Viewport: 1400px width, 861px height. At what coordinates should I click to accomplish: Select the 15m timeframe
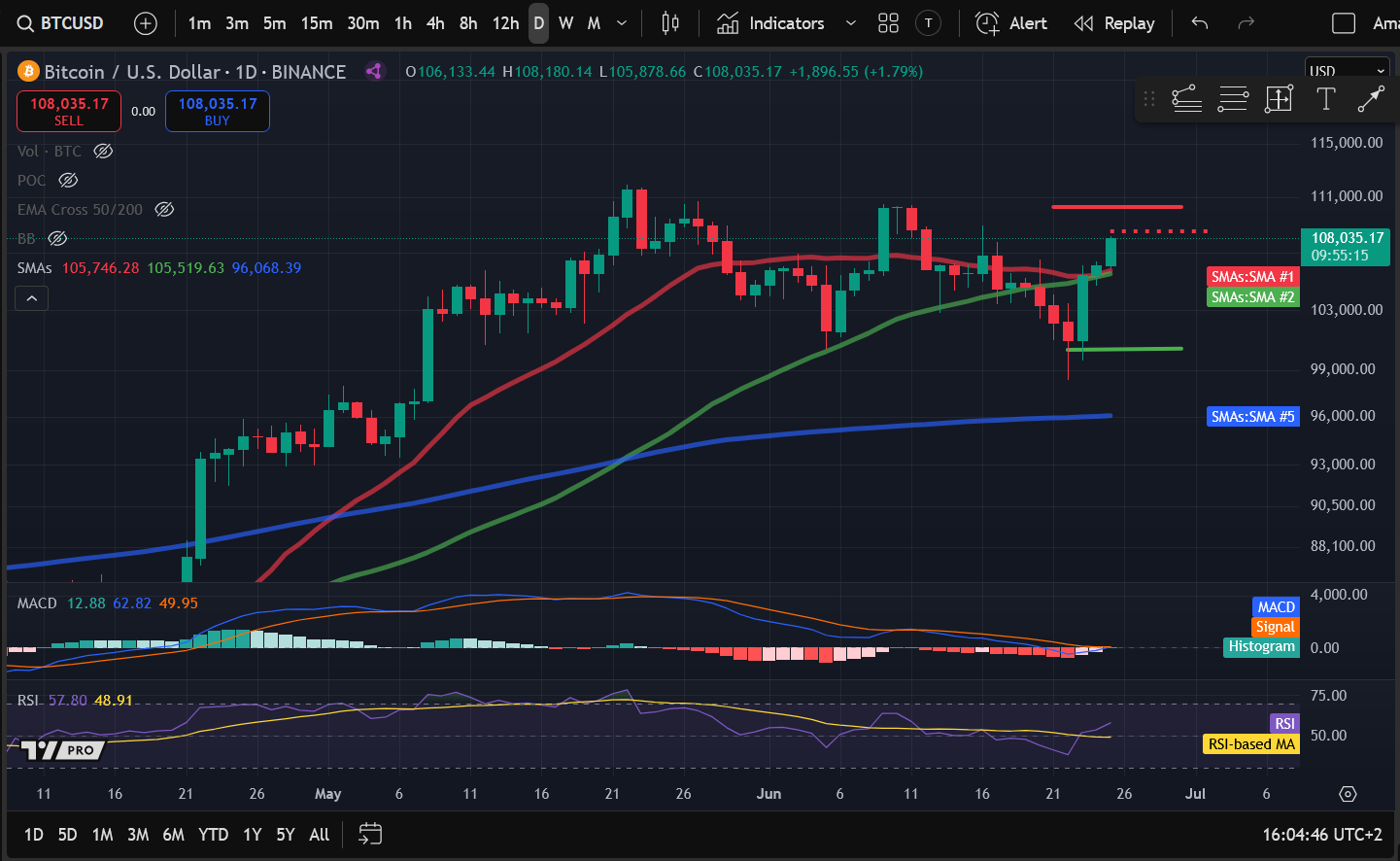pyautogui.click(x=317, y=23)
